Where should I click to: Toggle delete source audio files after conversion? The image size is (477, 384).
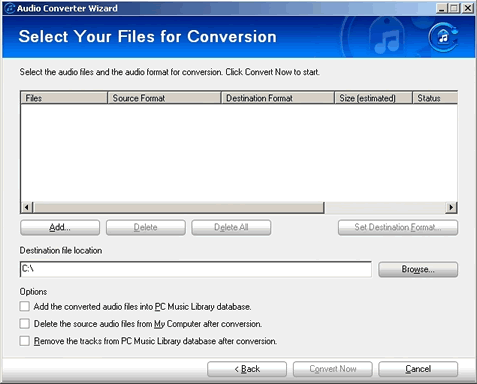25,324
